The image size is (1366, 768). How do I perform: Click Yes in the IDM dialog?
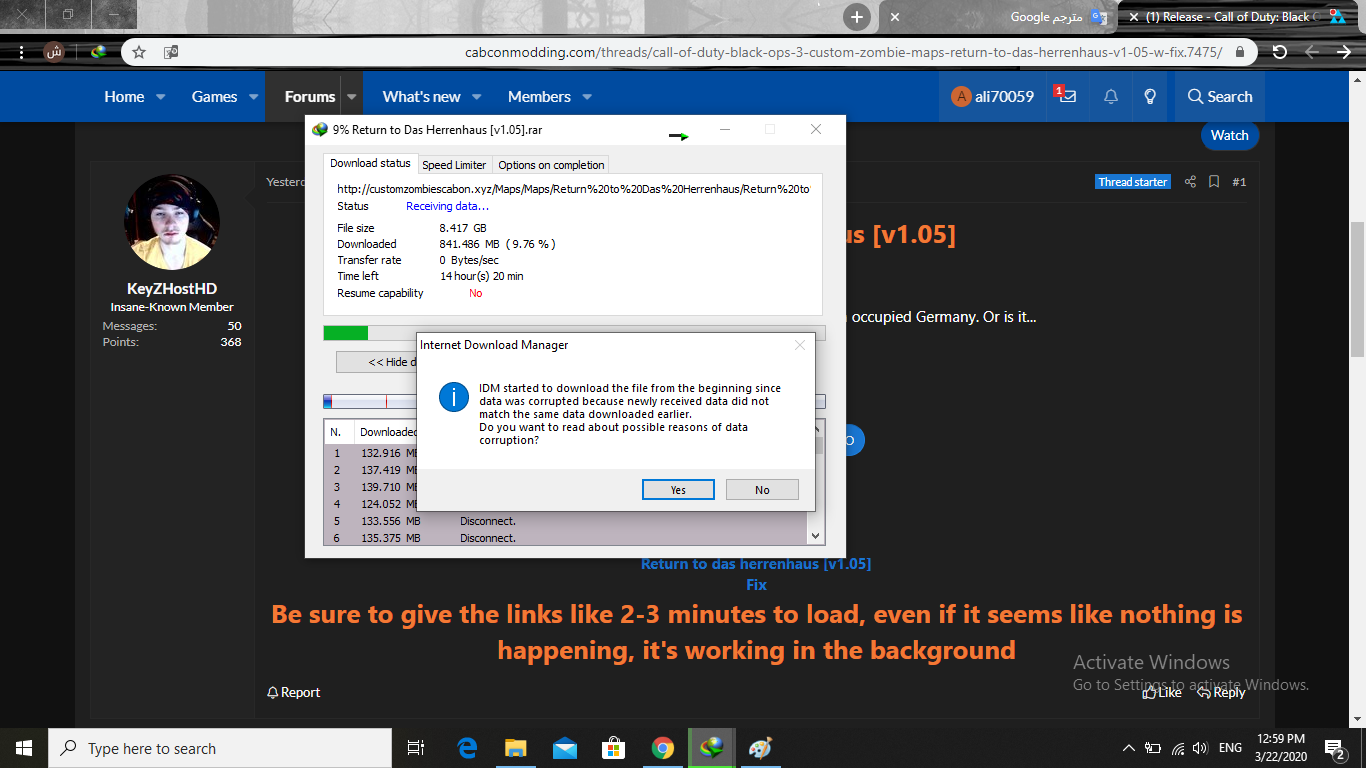[x=678, y=490]
